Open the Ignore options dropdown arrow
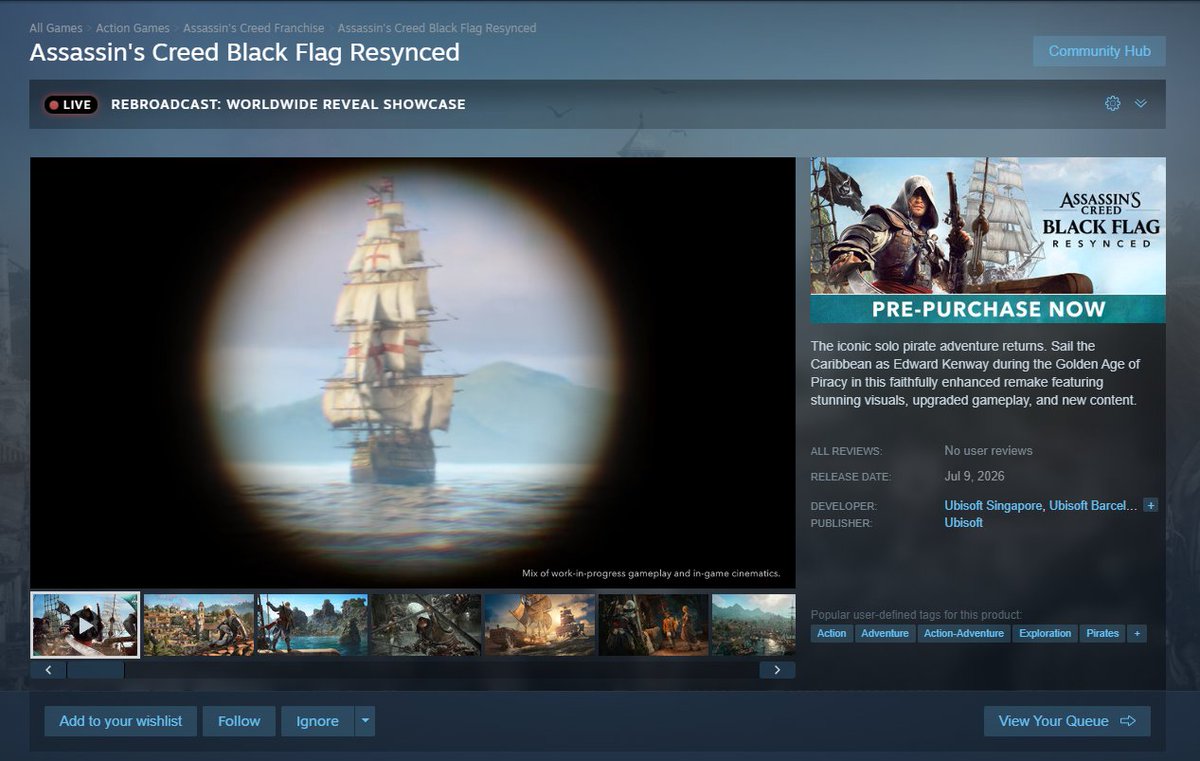The image size is (1200, 761). click(365, 721)
